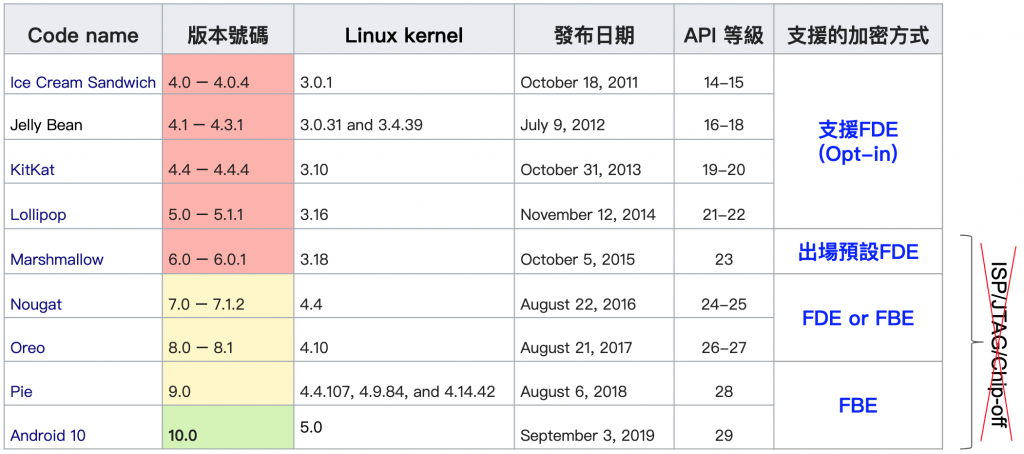Click the FDE or FBE encryption cell
1024x454 pixels.
click(858, 318)
